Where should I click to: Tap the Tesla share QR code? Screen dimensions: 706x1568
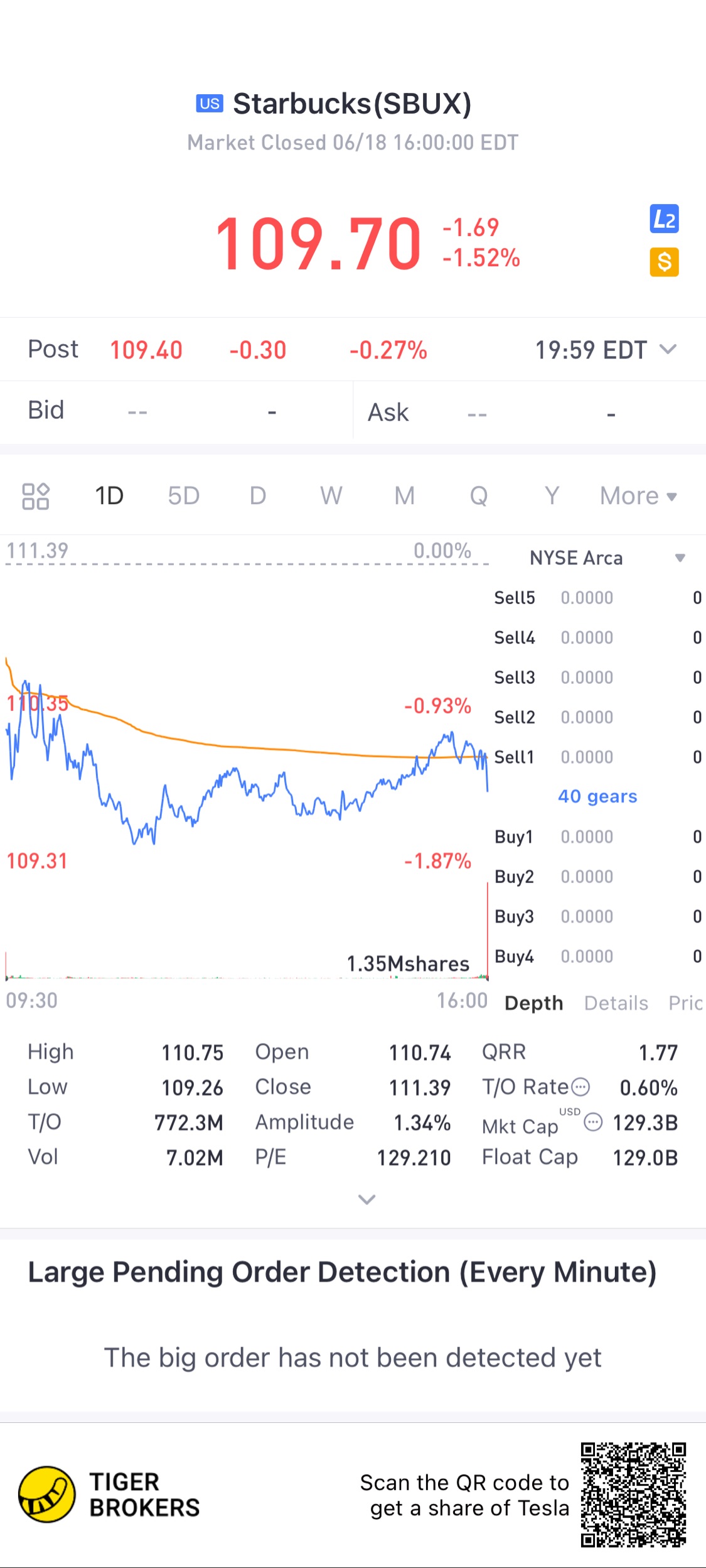633,1495
